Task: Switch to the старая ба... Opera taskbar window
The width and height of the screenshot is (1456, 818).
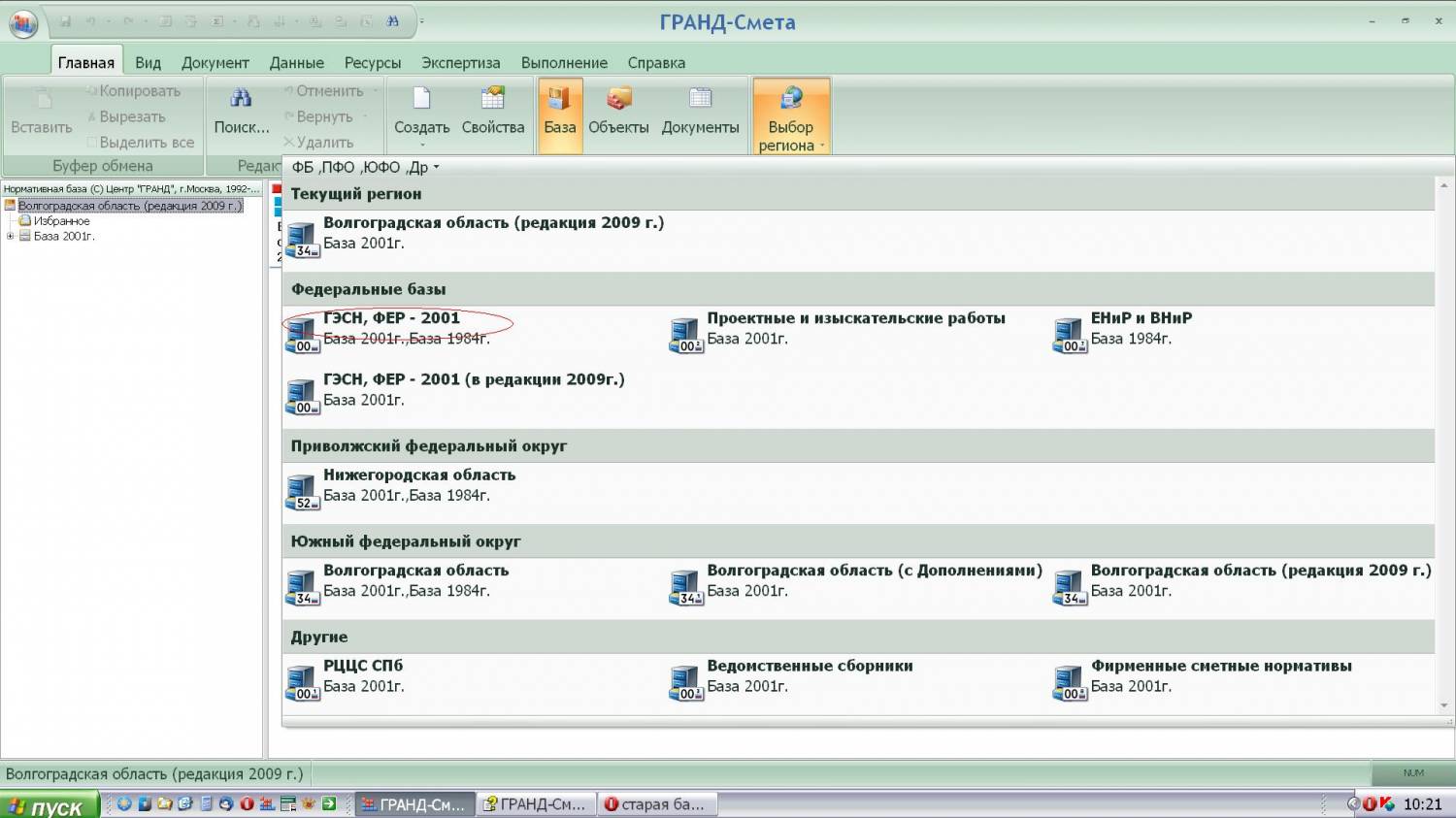Action: [657, 803]
